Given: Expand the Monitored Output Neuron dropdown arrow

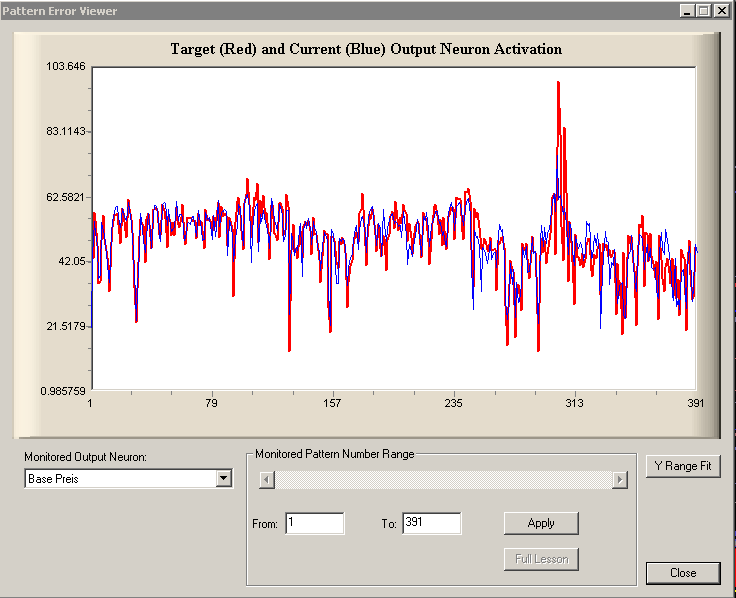Looking at the screenshot, I should (x=223, y=479).
